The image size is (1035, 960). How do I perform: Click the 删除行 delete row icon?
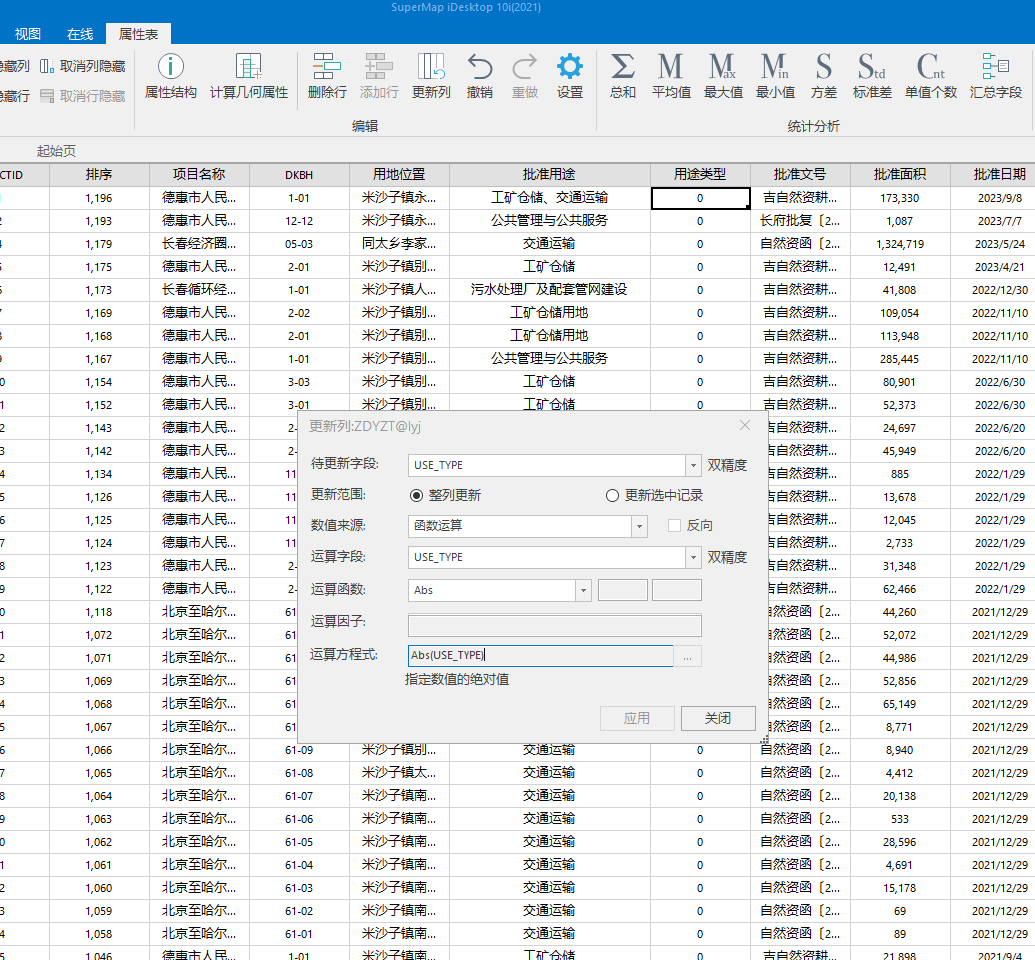pyautogui.click(x=327, y=76)
